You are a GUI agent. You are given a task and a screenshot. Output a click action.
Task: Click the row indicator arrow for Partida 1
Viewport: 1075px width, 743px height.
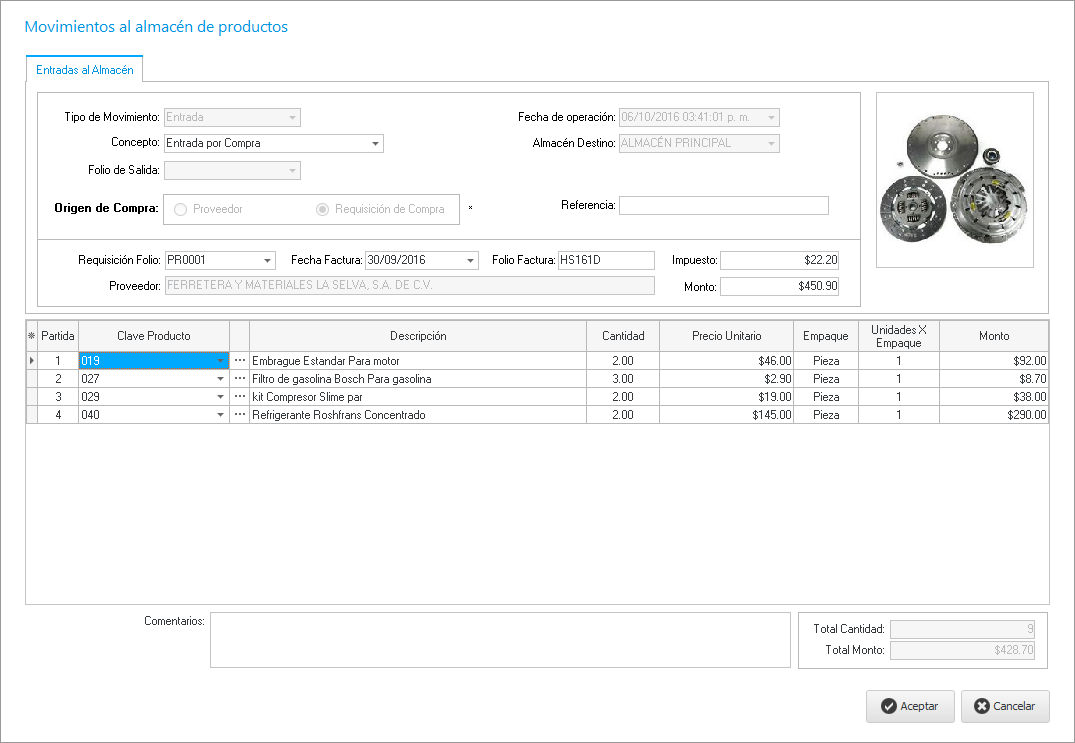[31, 360]
